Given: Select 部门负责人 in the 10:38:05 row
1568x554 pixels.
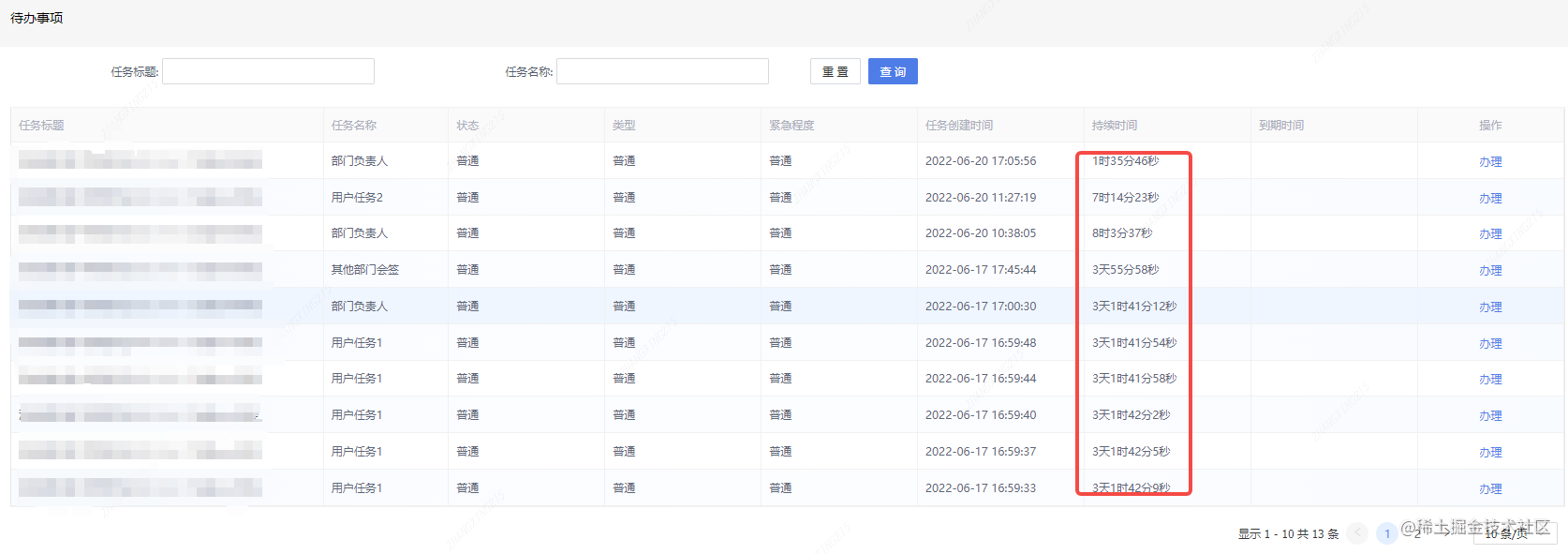Looking at the screenshot, I should pos(360,232).
